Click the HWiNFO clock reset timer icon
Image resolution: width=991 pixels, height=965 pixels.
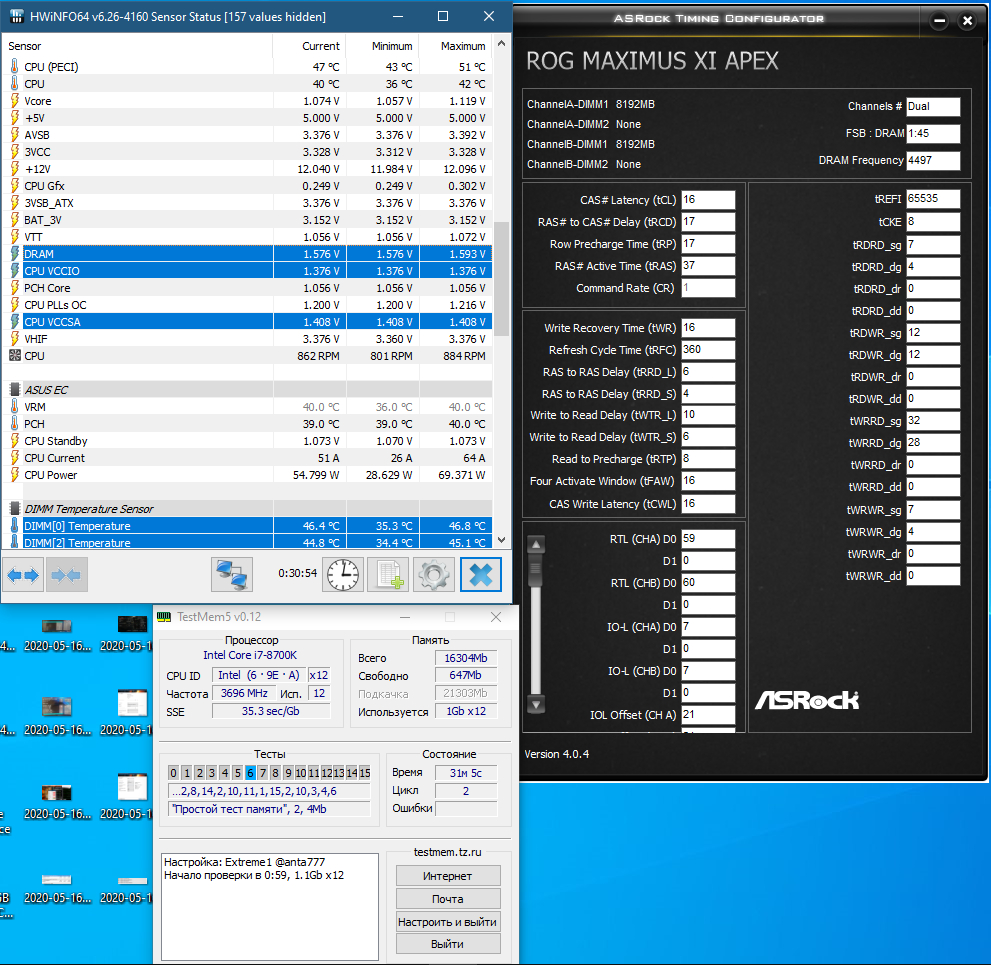click(x=343, y=575)
